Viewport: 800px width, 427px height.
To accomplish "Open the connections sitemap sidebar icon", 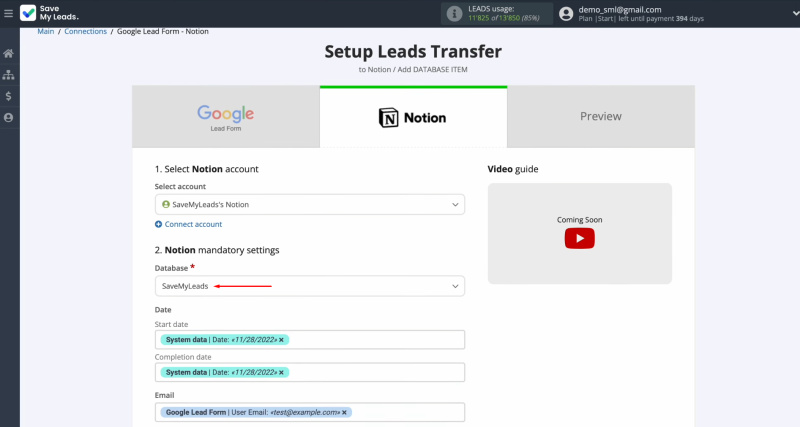I will 9,75.
